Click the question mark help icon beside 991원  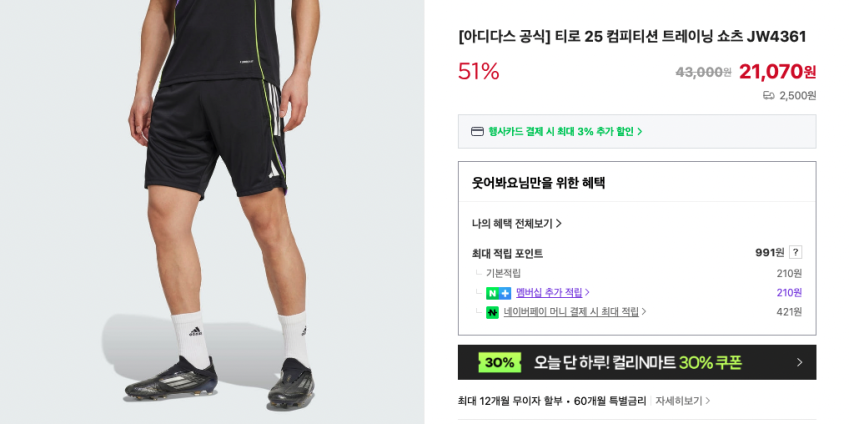[795, 252]
